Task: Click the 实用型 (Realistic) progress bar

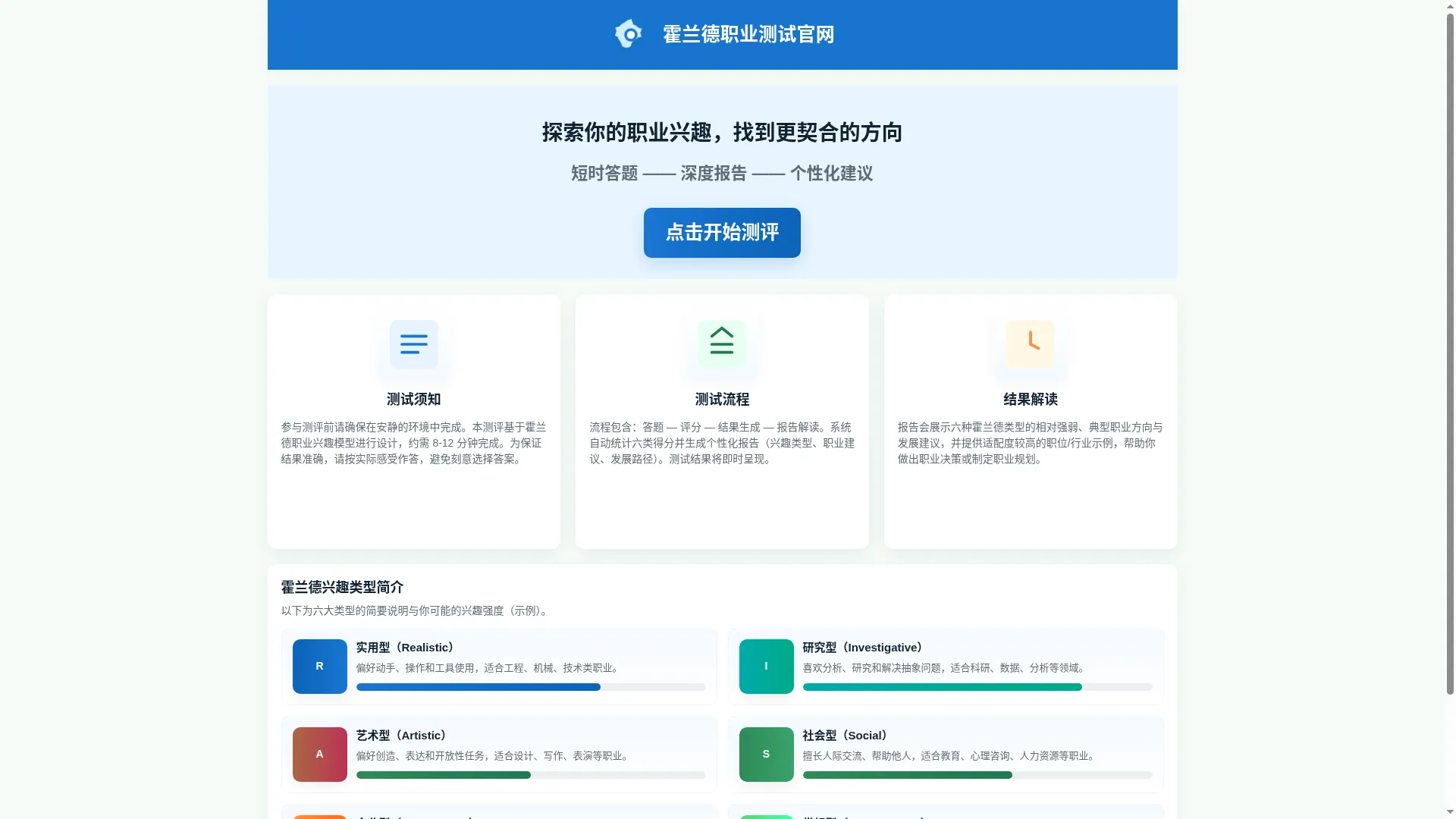Action: point(531,687)
